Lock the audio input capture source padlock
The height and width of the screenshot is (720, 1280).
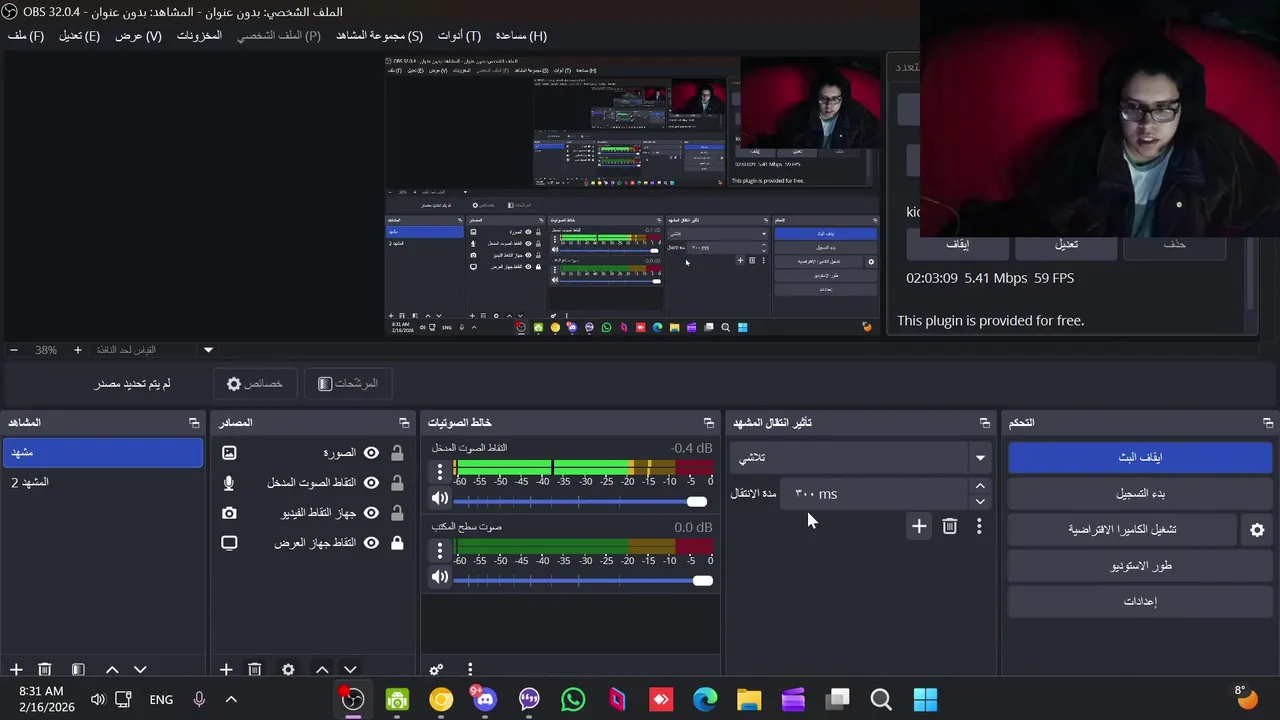(397, 483)
